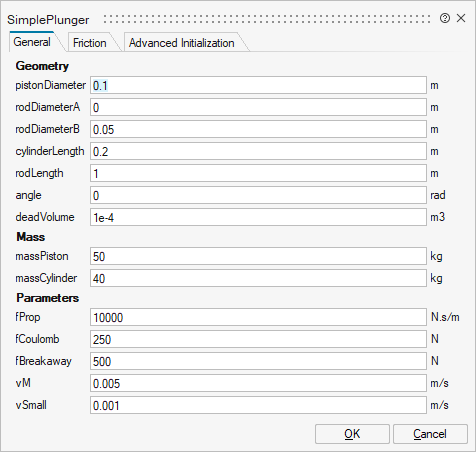Click the fProp parameter field
This screenshot has height=452, width=476.
[258, 317]
